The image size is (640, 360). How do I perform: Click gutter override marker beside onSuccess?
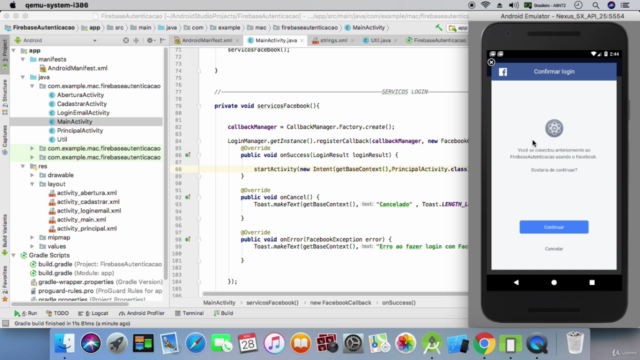[188, 155]
